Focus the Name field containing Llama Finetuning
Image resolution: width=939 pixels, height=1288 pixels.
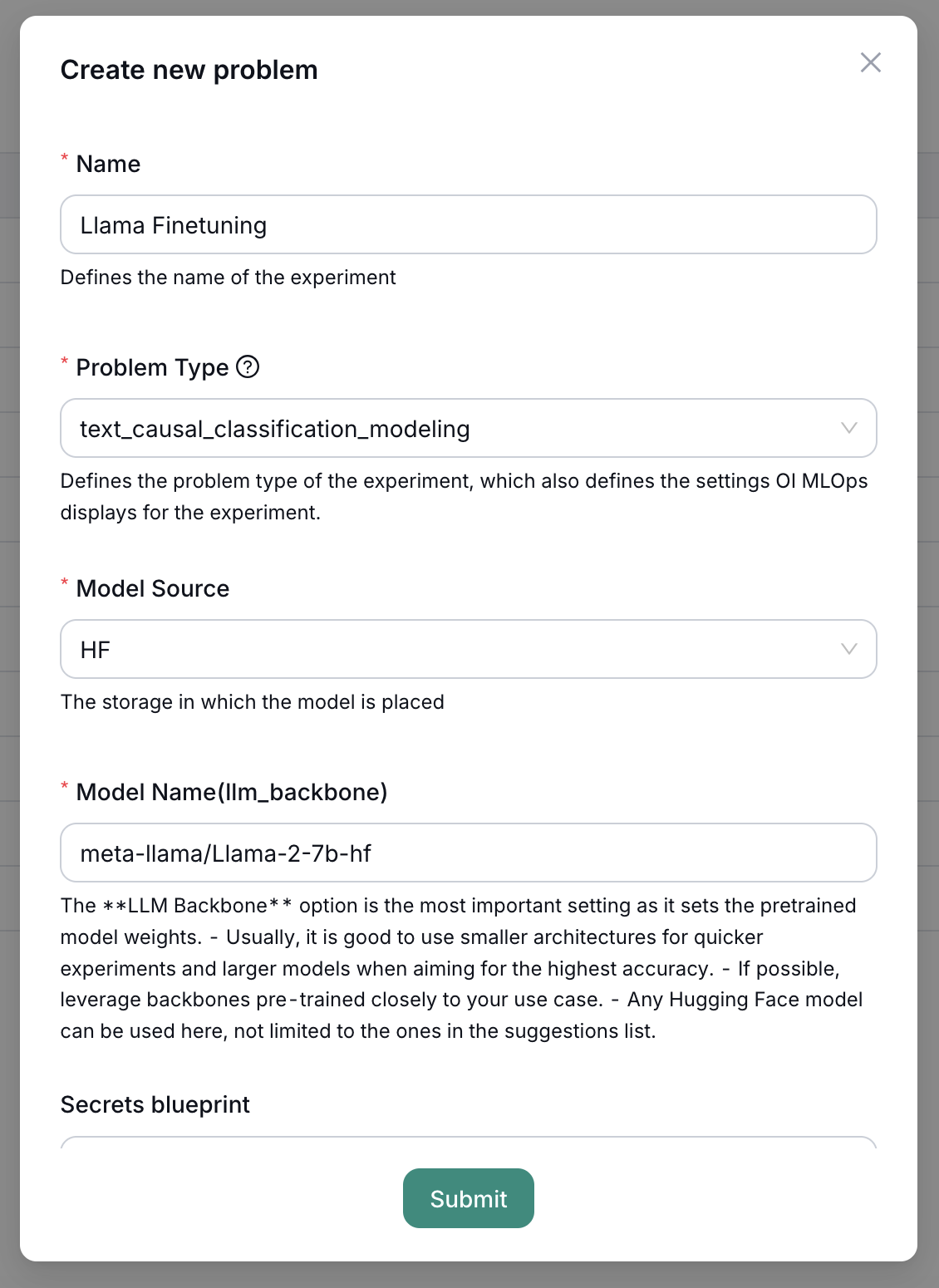point(468,224)
